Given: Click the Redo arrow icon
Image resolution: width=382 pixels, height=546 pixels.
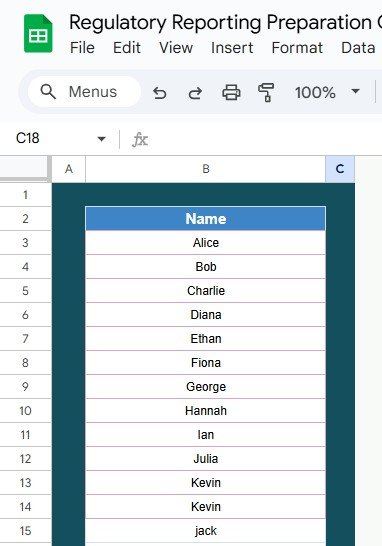Looking at the screenshot, I should point(195,93).
